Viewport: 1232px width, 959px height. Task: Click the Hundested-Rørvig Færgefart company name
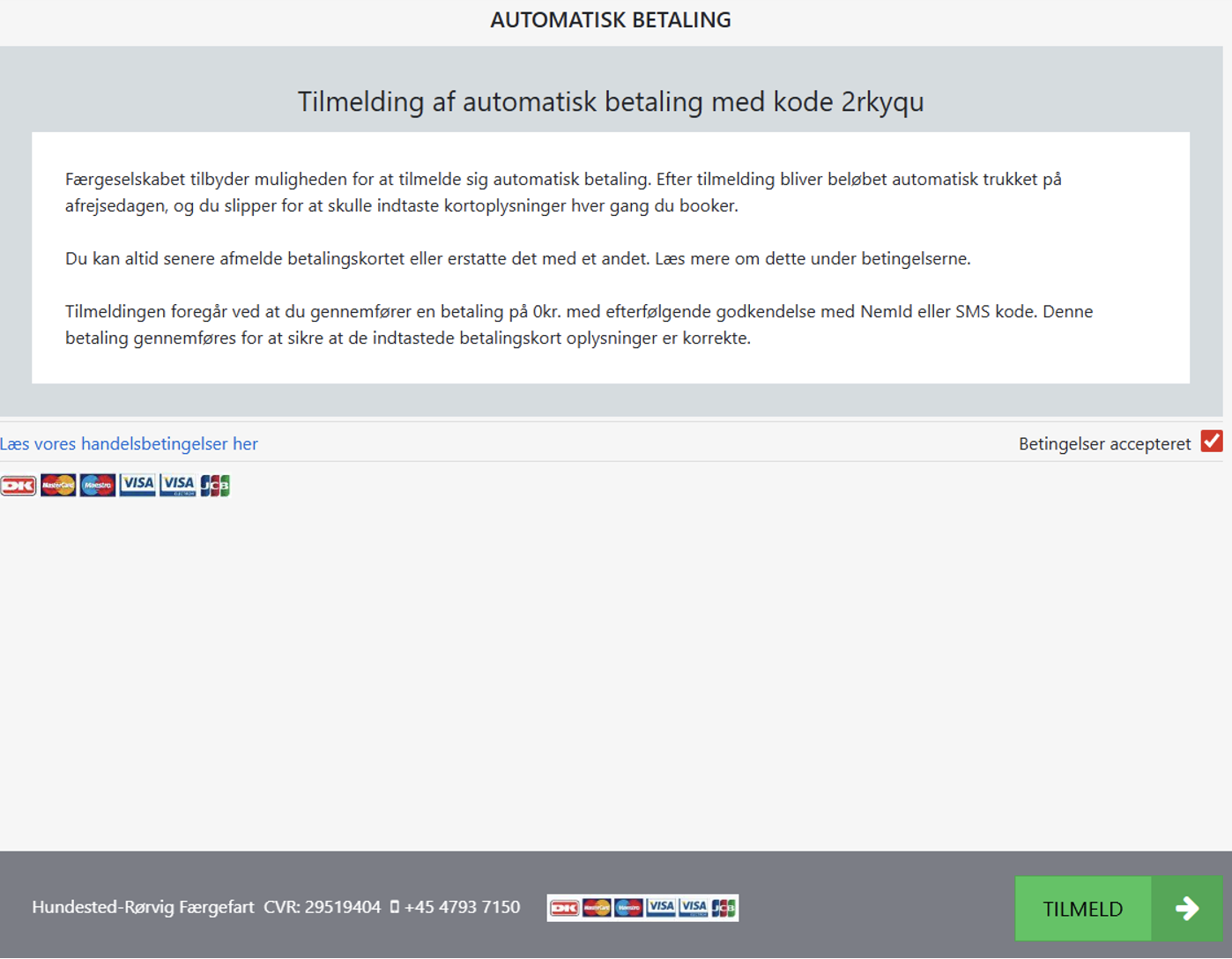[x=143, y=907]
